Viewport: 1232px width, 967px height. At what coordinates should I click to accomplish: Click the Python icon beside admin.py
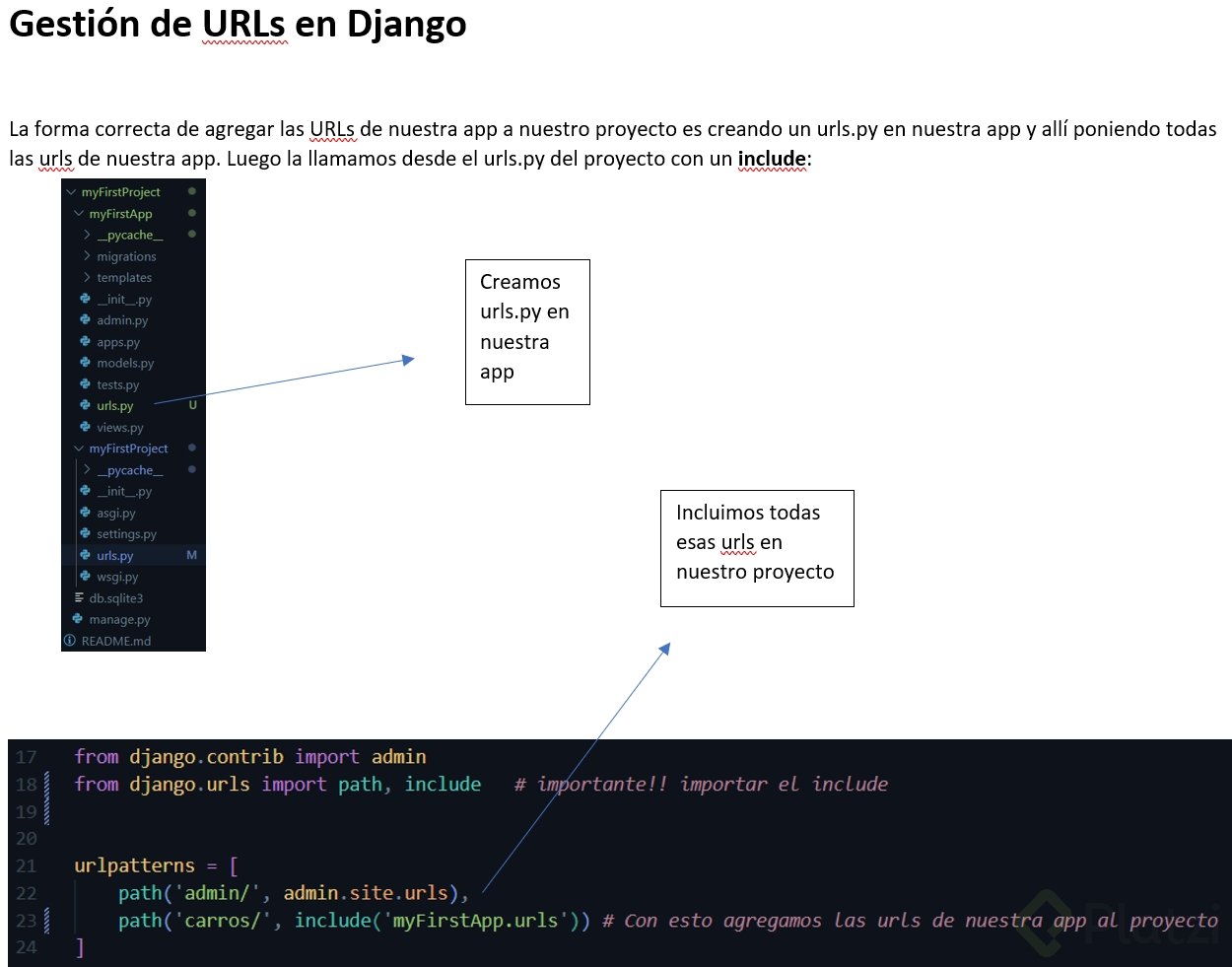point(86,320)
